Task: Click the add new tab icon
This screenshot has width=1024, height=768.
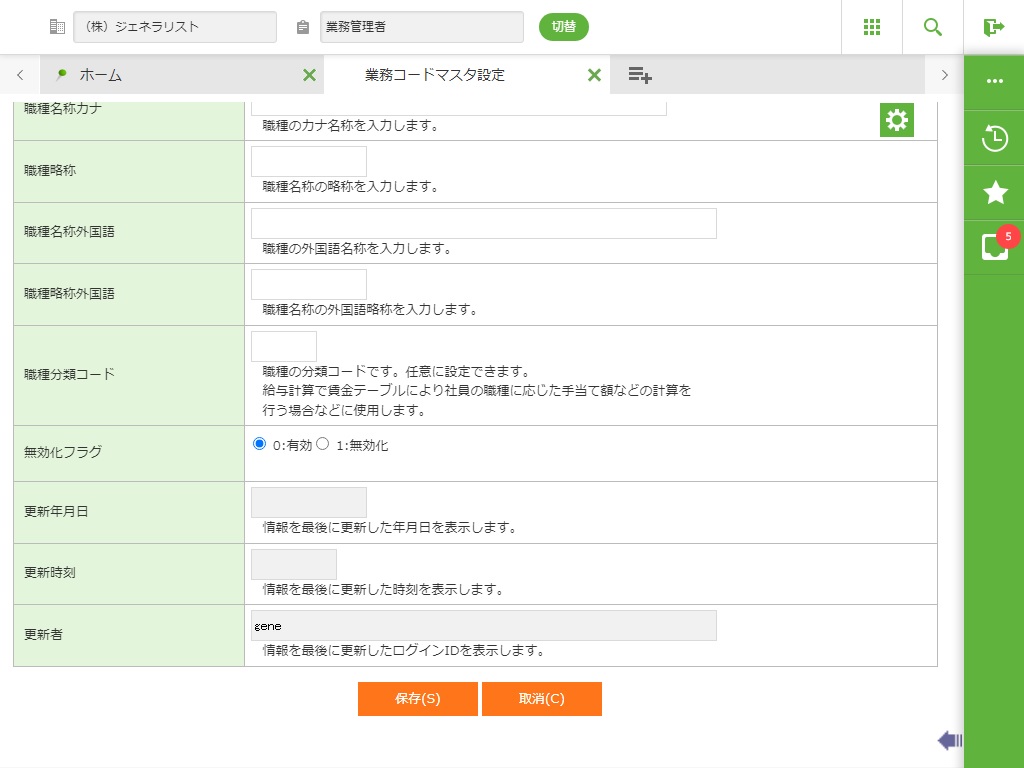Action: coord(640,75)
